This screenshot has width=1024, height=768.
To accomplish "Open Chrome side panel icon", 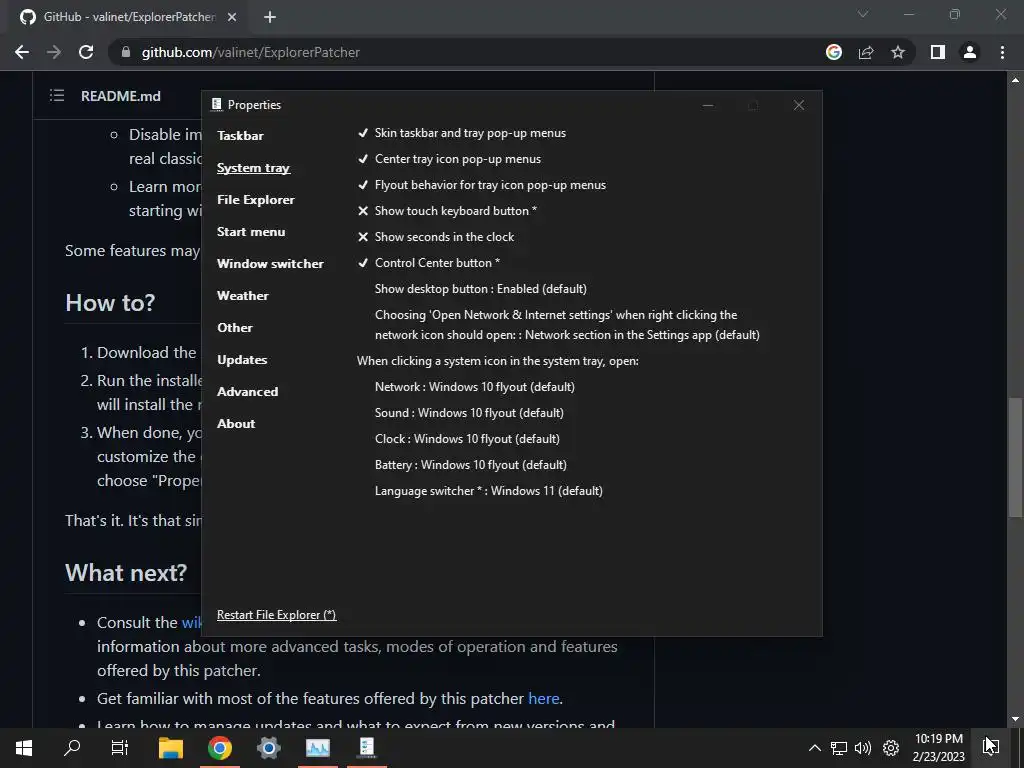I will coord(938,52).
